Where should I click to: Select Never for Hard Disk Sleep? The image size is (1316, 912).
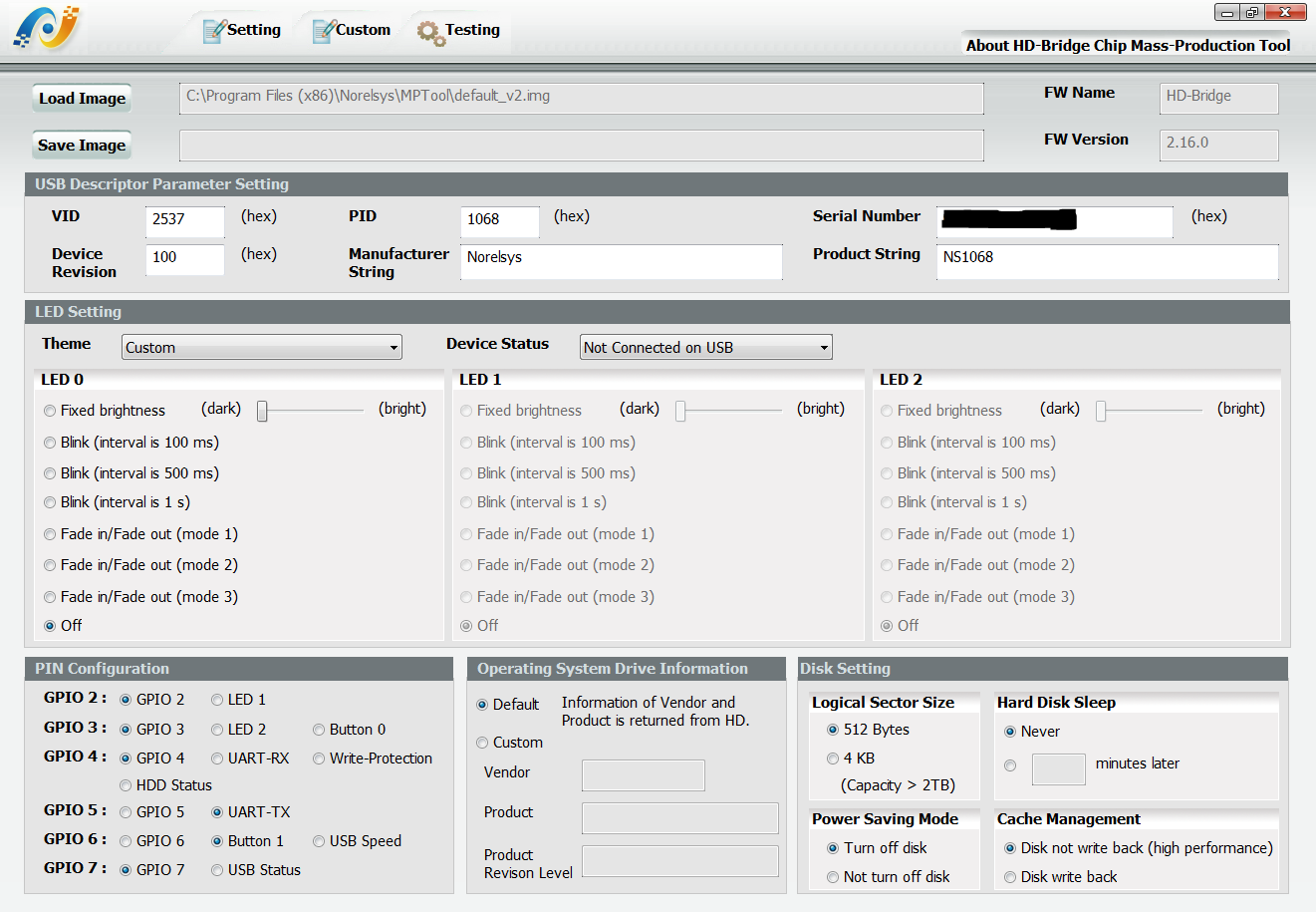point(1032,732)
